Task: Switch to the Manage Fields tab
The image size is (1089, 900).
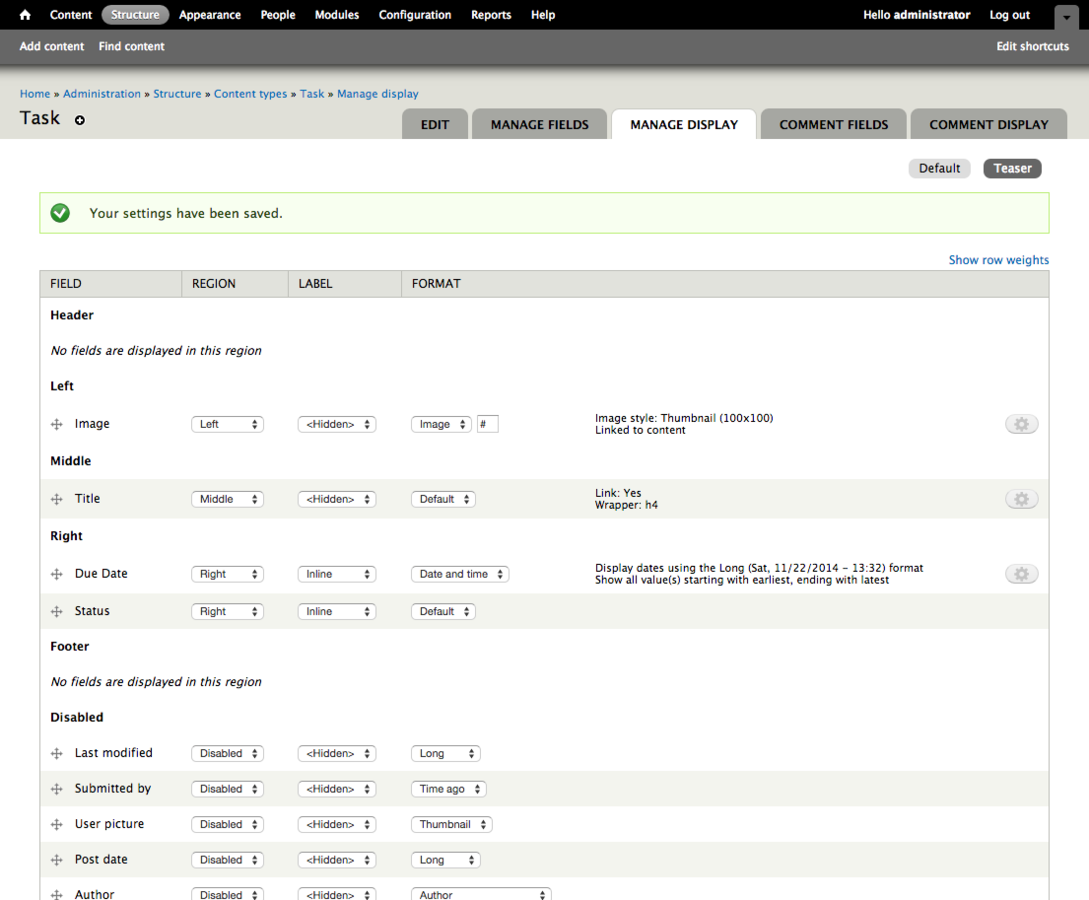Action: [x=540, y=124]
